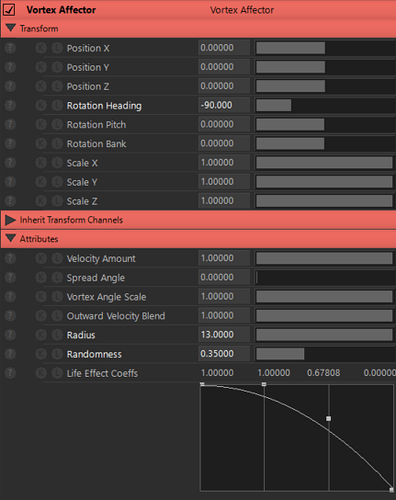Collapse the Transform section
Image resolution: width=396 pixels, height=500 pixels.
[11, 28]
